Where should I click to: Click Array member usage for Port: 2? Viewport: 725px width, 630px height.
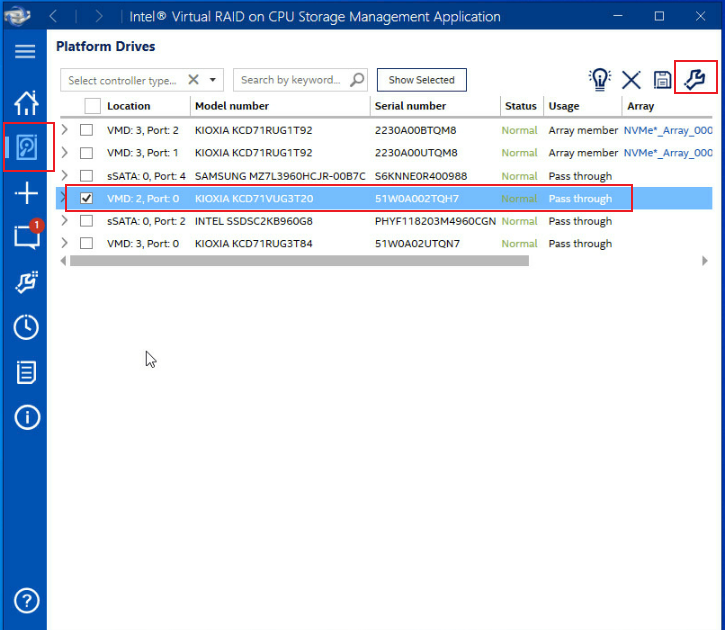click(x=583, y=130)
